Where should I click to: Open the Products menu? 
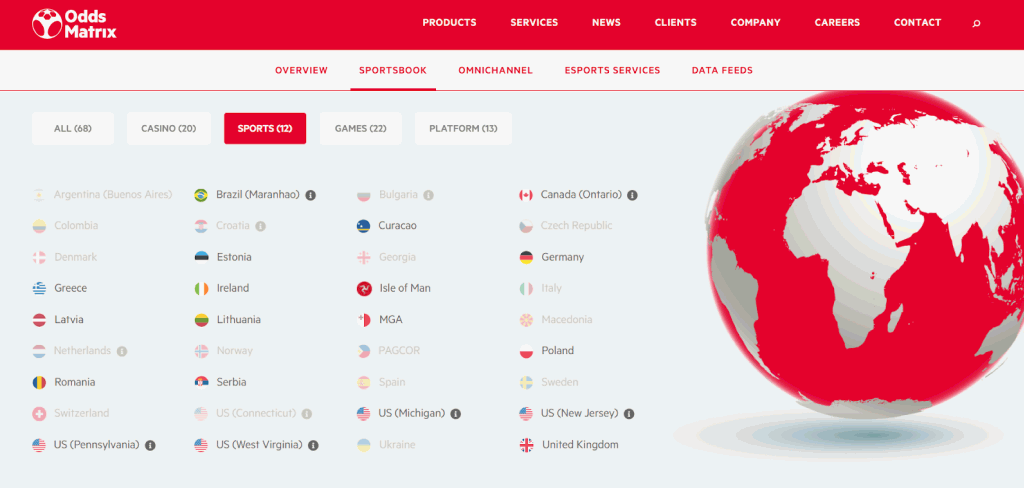[x=449, y=23]
